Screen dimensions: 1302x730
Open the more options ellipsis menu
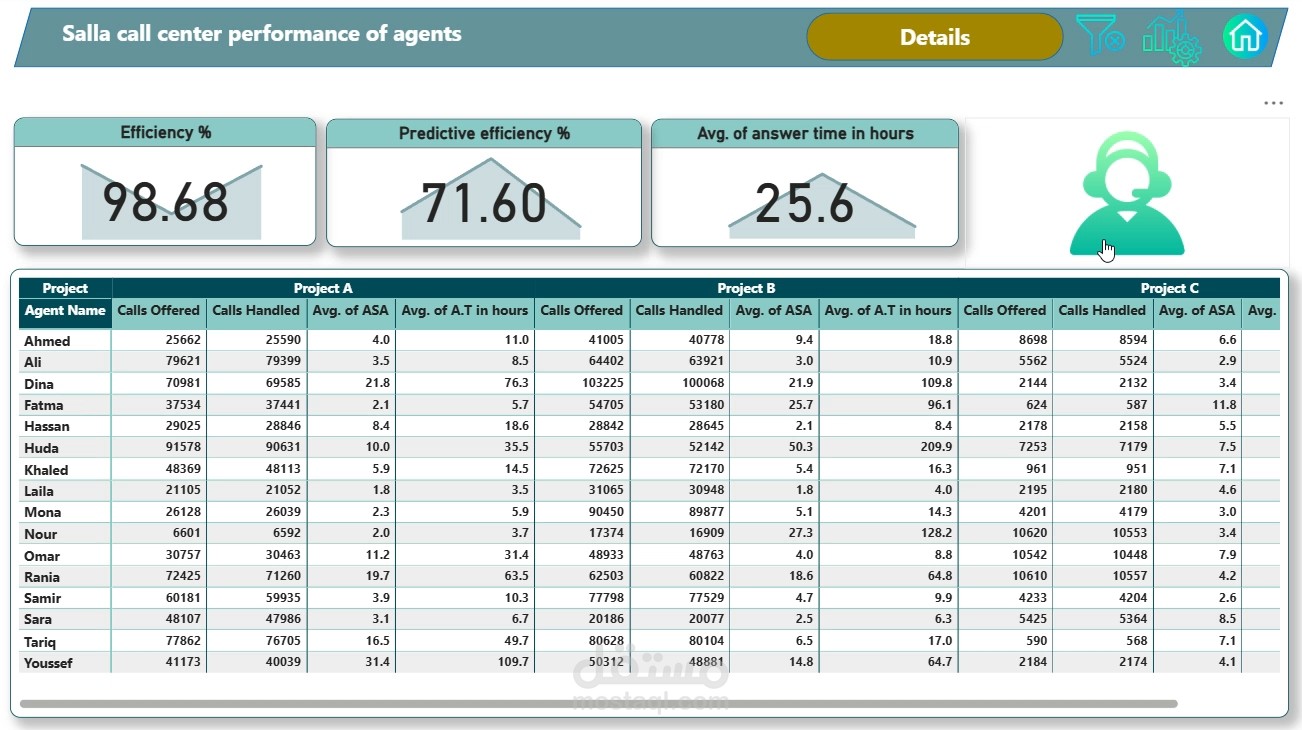1273,103
